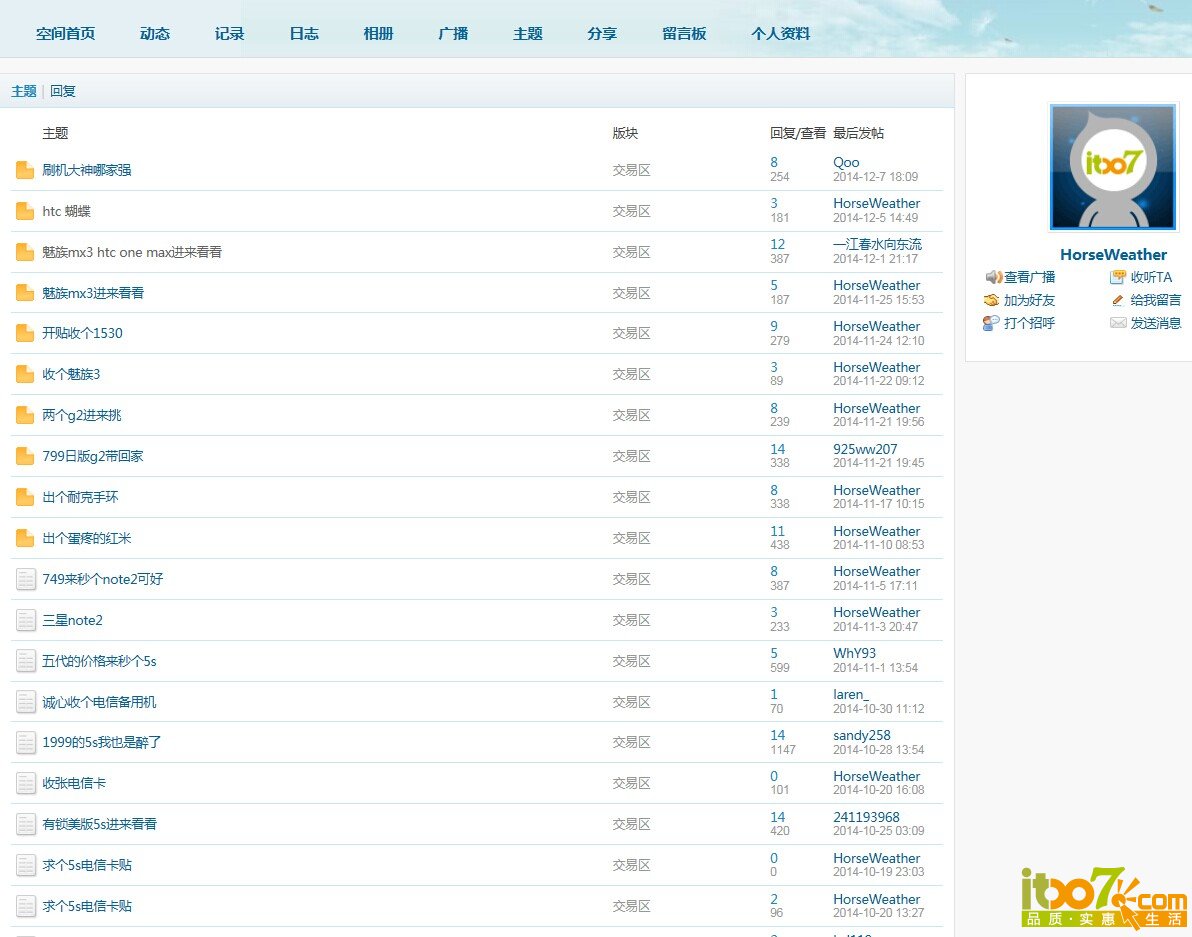
Task: Select 主题 in the top navigation bar
Action: (528, 33)
